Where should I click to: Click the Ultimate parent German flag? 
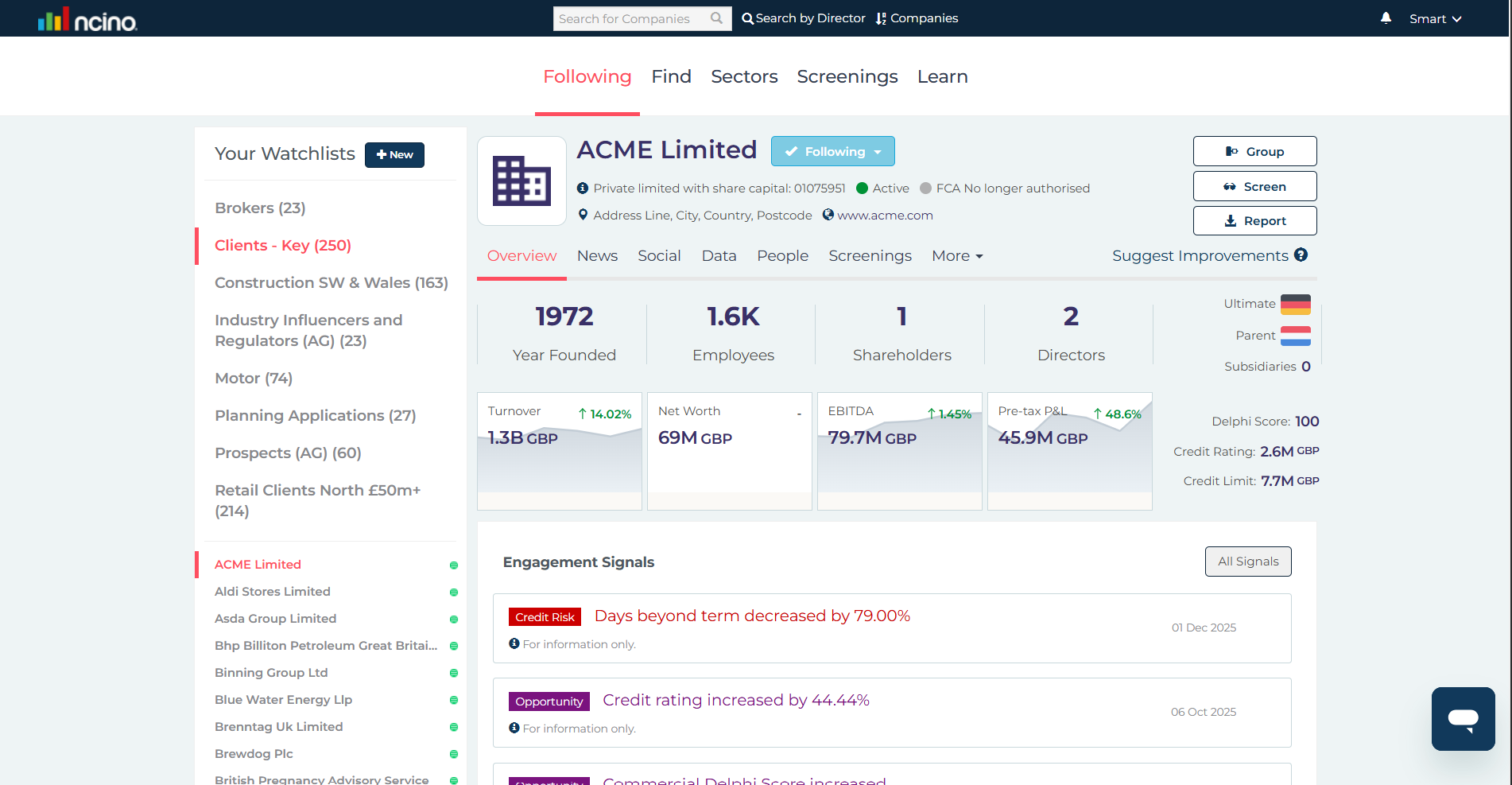(x=1295, y=304)
